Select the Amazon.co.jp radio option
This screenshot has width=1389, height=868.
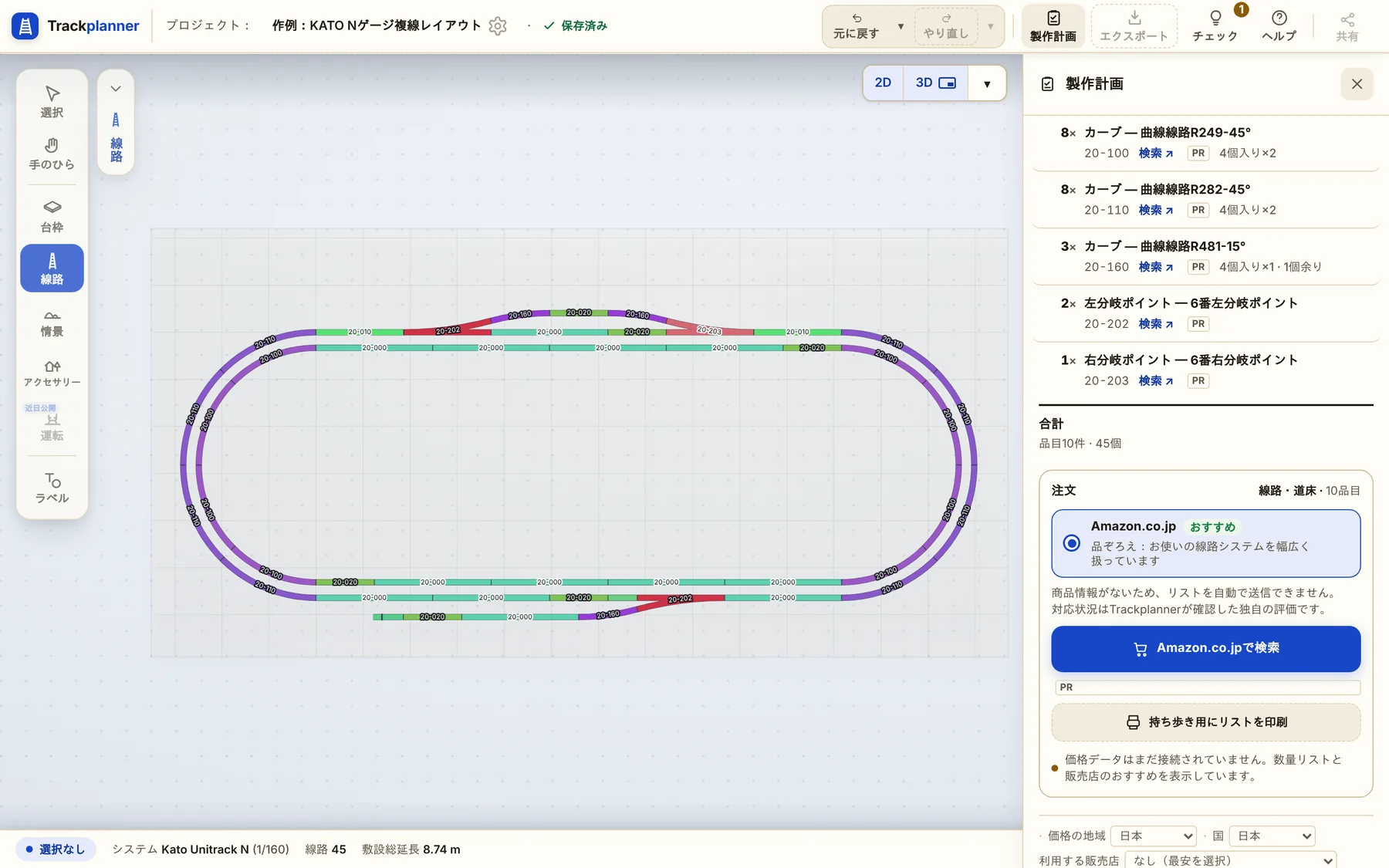tap(1071, 543)
